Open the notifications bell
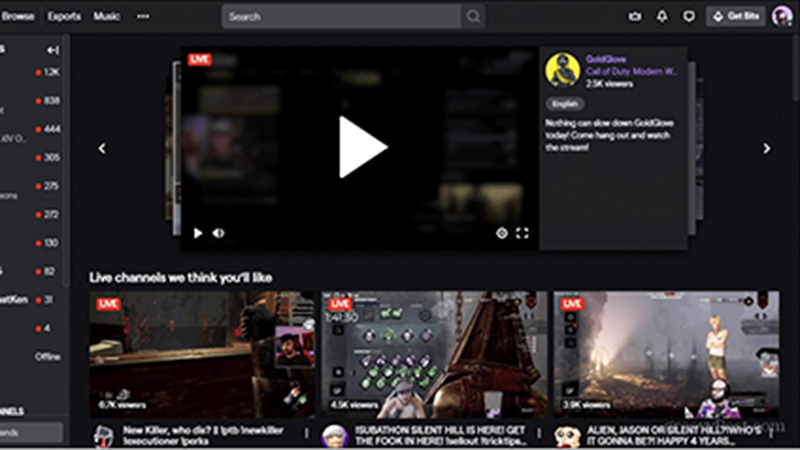 [x=661, y=16]
